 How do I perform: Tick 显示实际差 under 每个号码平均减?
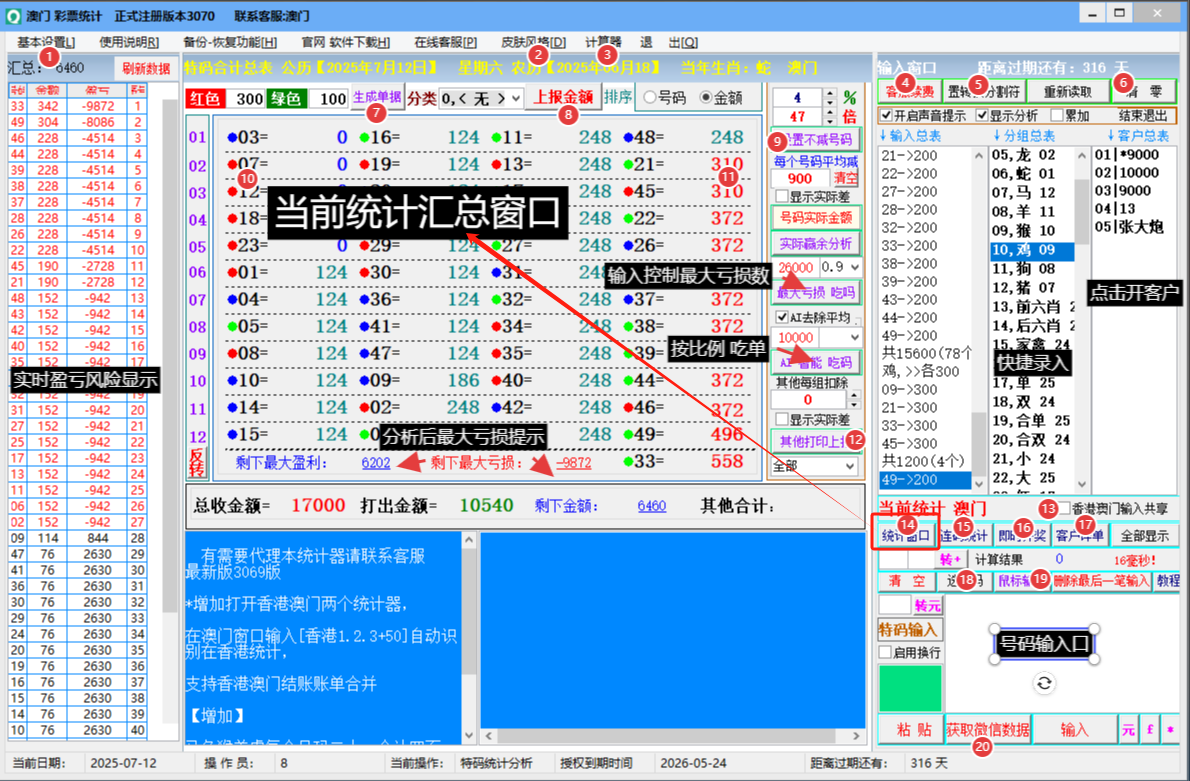point(782,197)
